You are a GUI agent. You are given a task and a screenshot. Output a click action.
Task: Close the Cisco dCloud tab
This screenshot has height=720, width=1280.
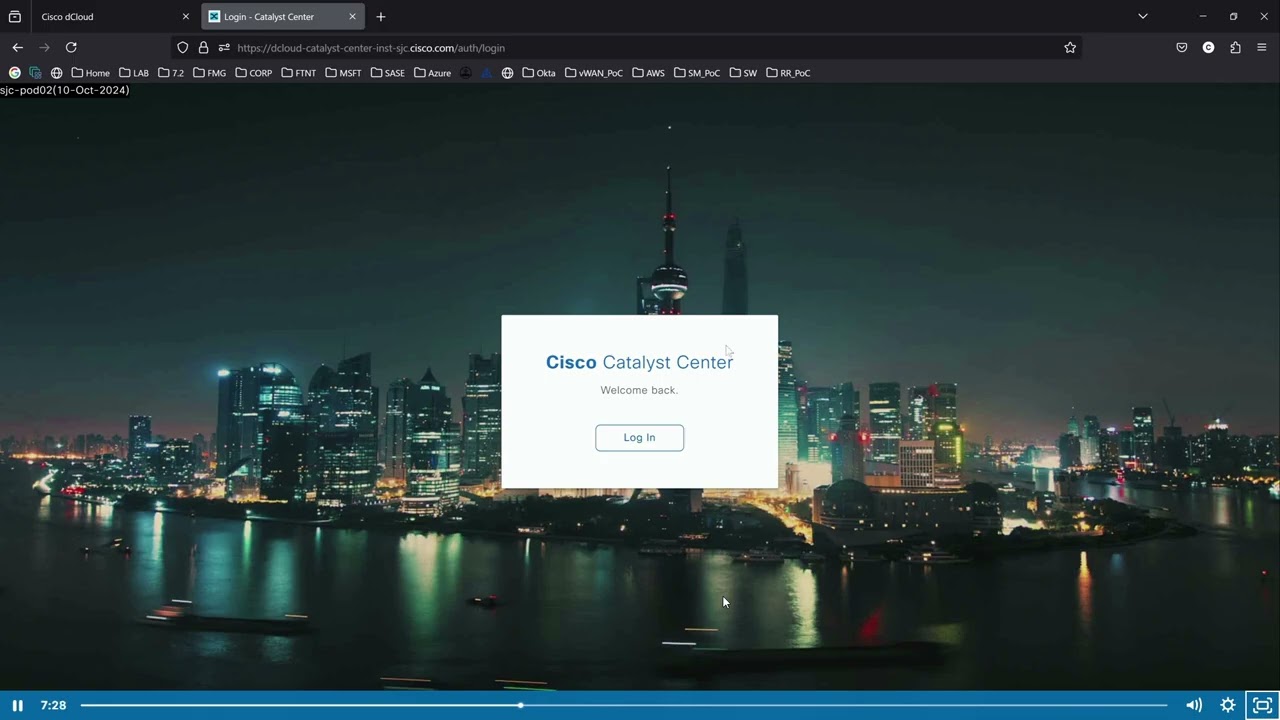tap(185, 16)
